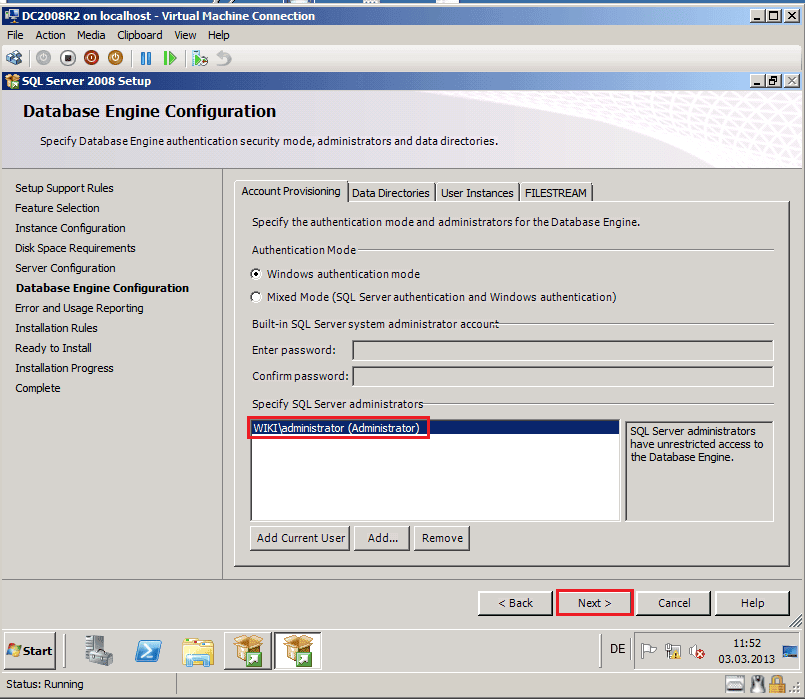Switch to FILESTREAM tab

(555, 193)
